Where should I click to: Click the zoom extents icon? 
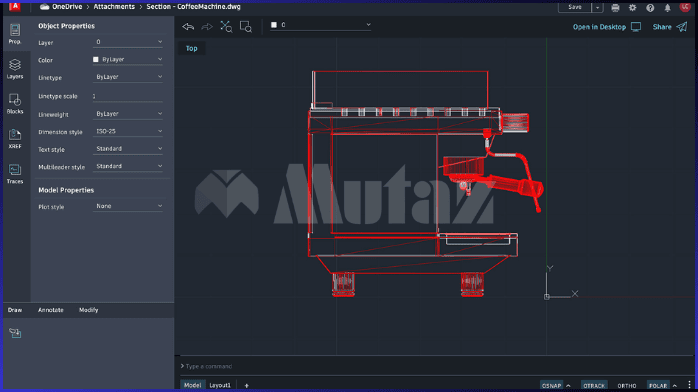click(x=226, y=27)
